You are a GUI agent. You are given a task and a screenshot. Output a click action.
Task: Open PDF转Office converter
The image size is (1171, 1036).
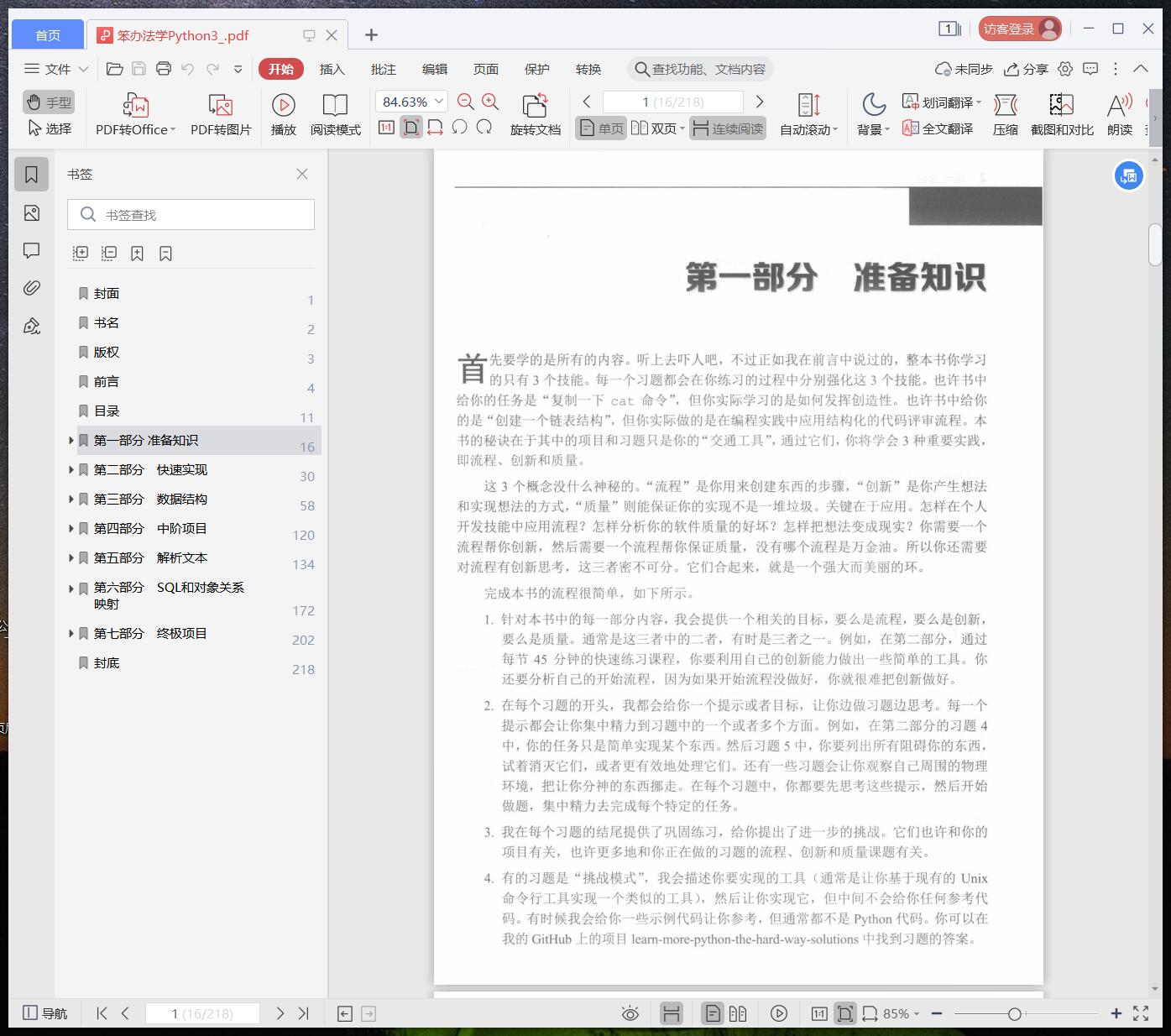[135, 115]
